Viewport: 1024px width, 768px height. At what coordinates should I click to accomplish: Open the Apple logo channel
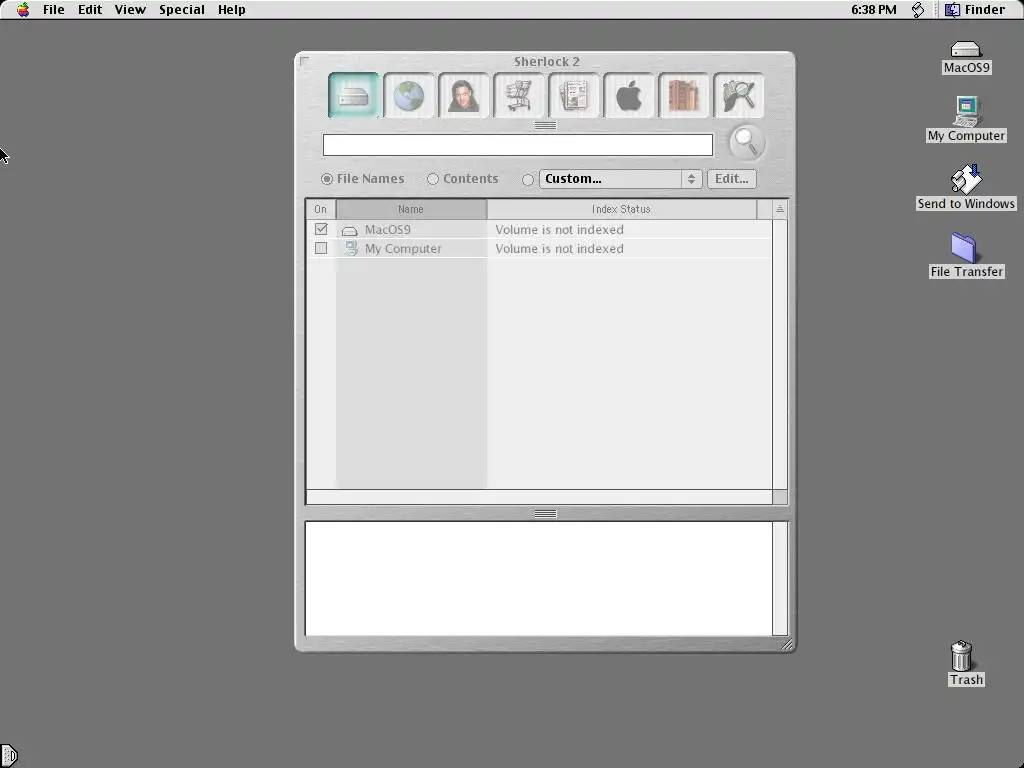(629, 95)
